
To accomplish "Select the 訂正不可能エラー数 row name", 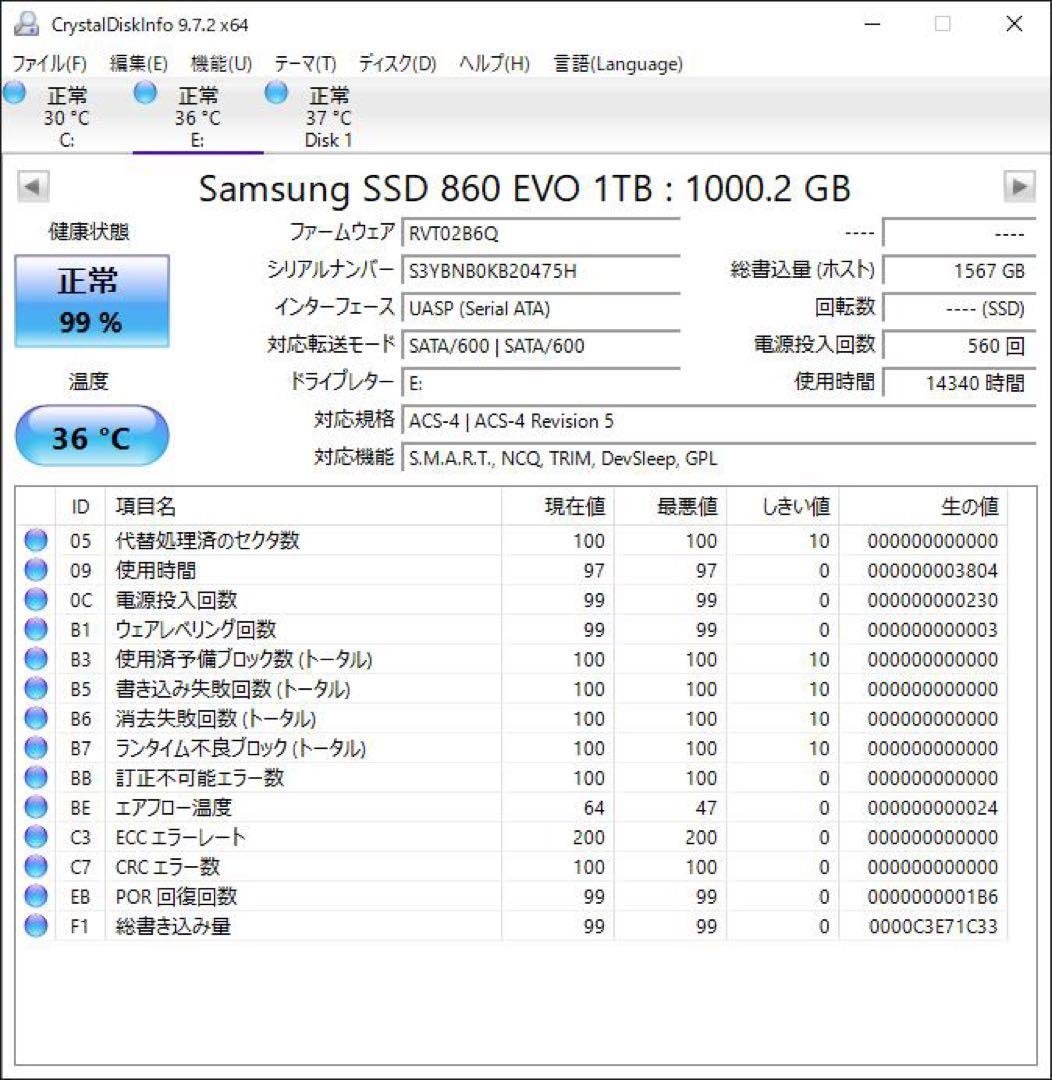I will click(200, 778).
